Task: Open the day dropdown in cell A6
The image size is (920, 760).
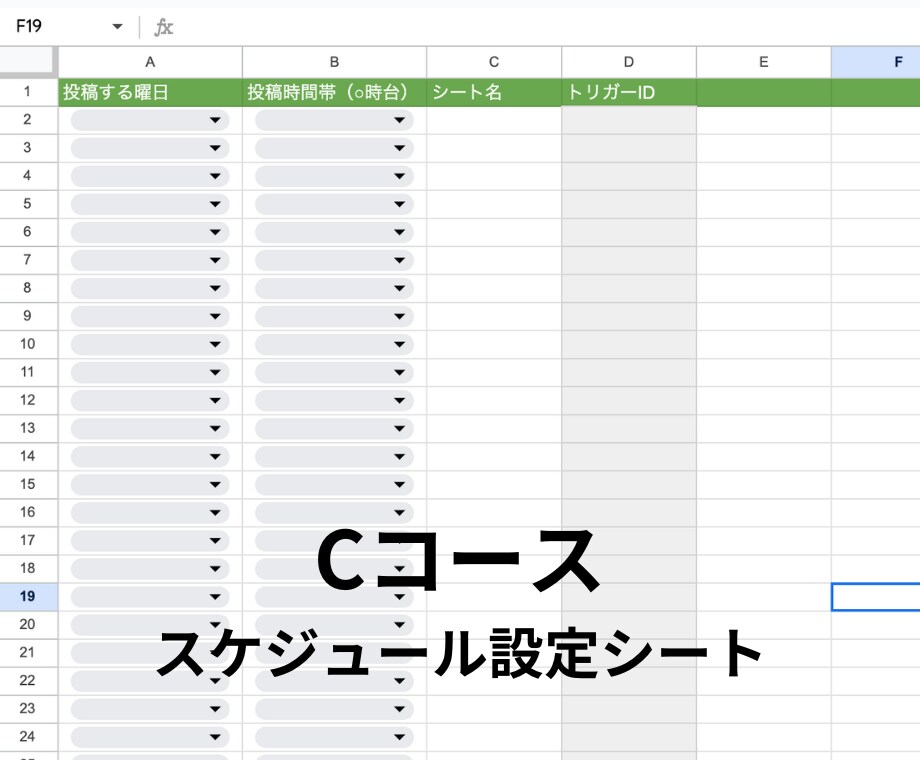Action: pos(215,232)
